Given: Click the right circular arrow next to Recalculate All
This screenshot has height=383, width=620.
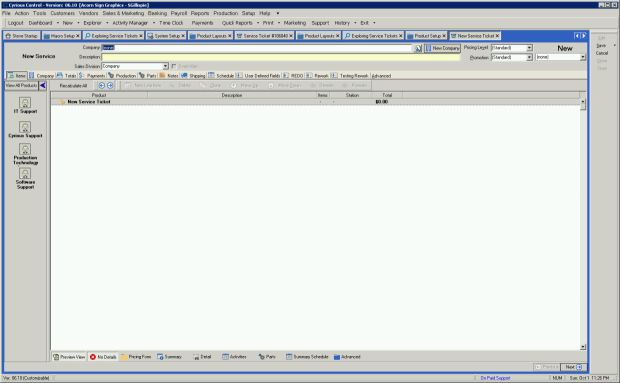Looking at the screenshot, I should point(110,85).
